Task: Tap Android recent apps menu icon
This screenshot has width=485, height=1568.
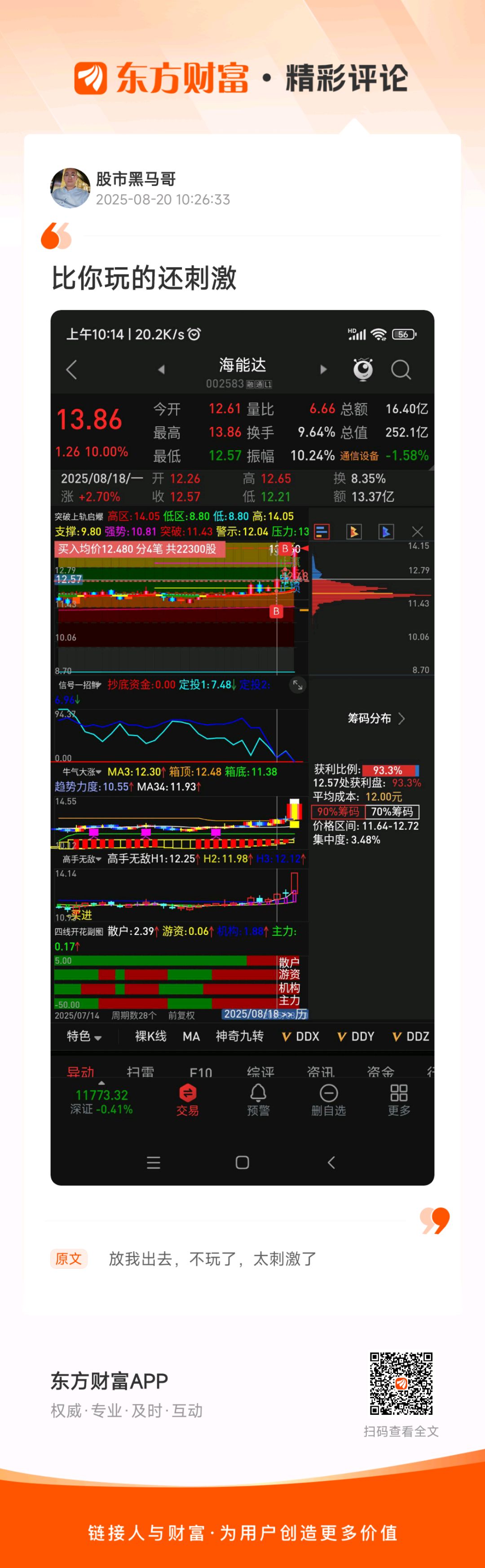Action: (x=153, y=1163)
